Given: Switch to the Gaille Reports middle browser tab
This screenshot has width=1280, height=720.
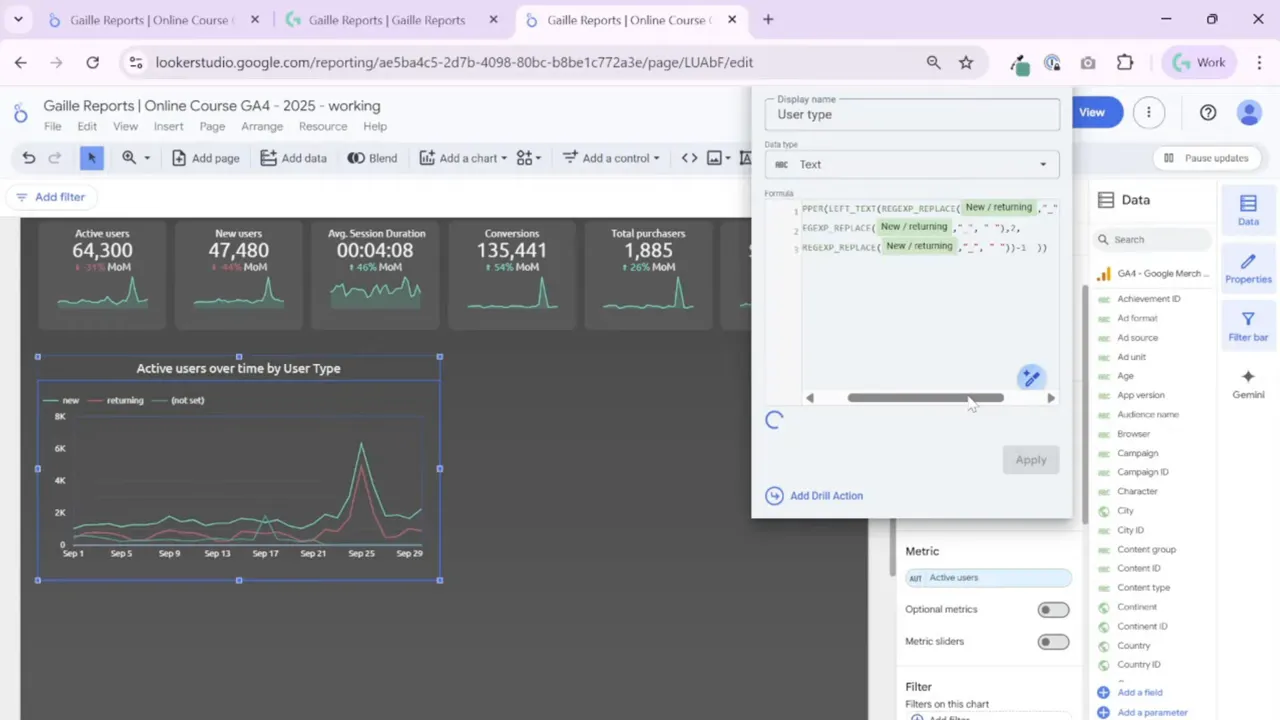Looking at the screenshot, I should point(386,19).
